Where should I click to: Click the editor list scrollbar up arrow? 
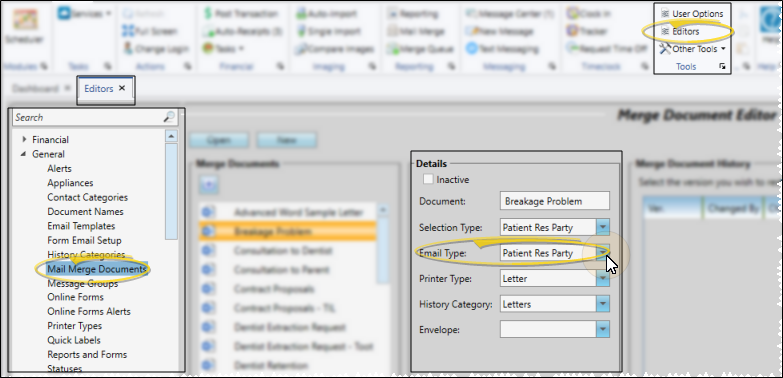(x=171, y=136)
